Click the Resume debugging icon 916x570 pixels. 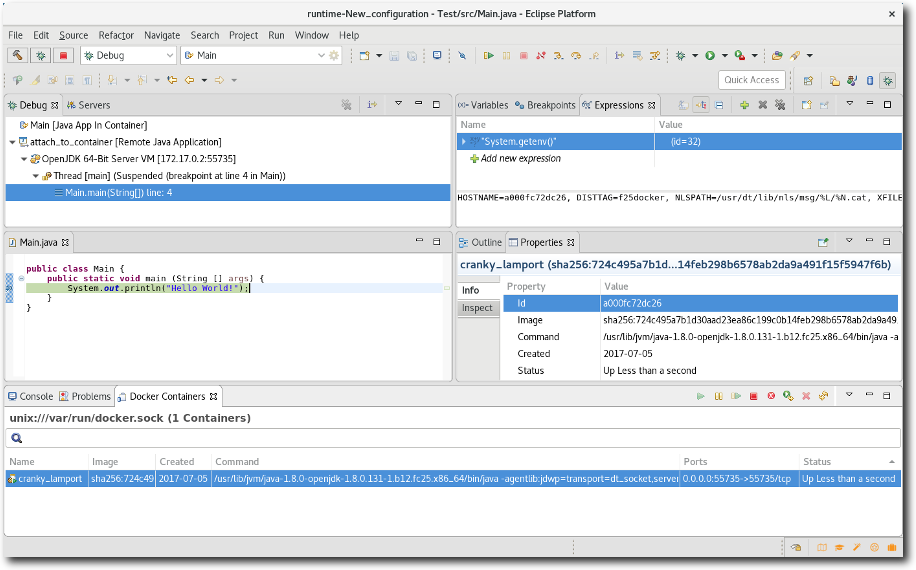point(488,56)
